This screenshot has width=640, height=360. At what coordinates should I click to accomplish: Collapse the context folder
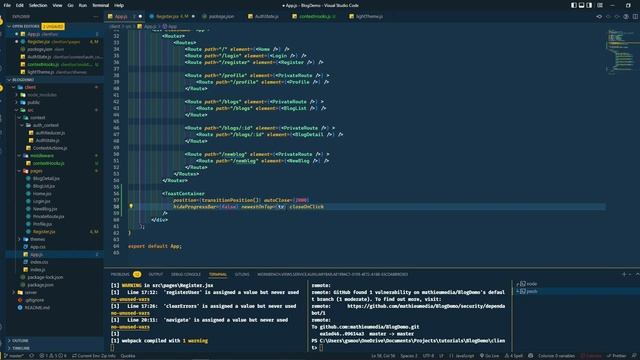click(x=38, y=118)
